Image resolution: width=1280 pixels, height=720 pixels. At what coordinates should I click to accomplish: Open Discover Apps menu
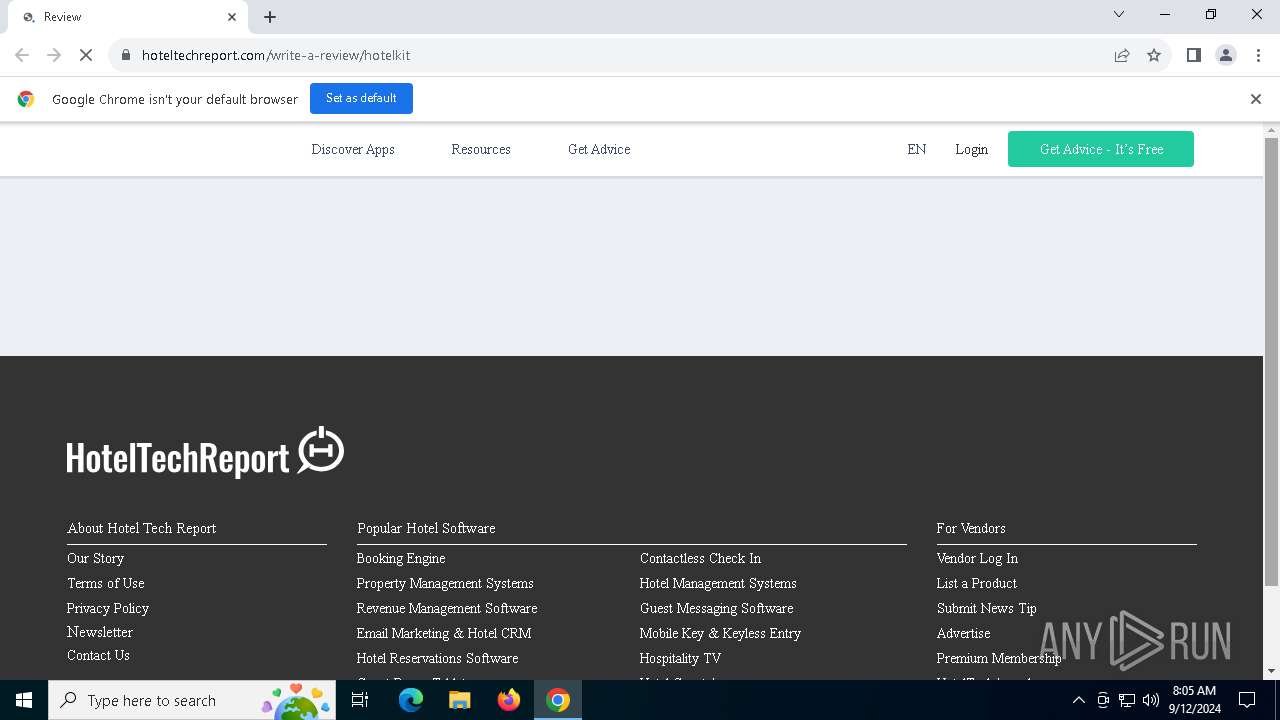[x=353, y=149]
